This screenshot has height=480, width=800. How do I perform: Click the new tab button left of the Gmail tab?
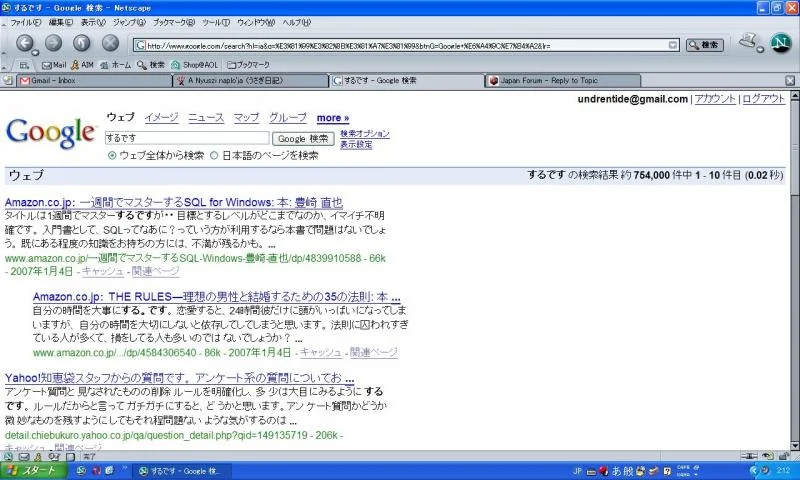[x=8, y=80]
